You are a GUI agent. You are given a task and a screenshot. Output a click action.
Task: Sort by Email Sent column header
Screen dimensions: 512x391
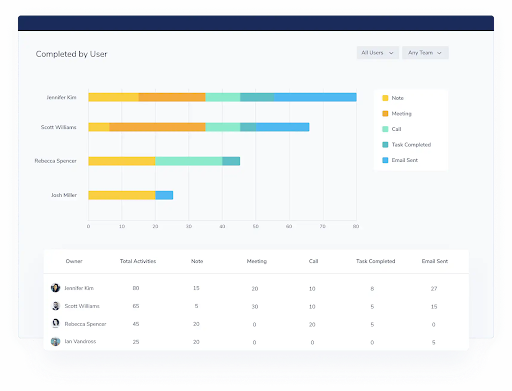[x=435, y=261]
